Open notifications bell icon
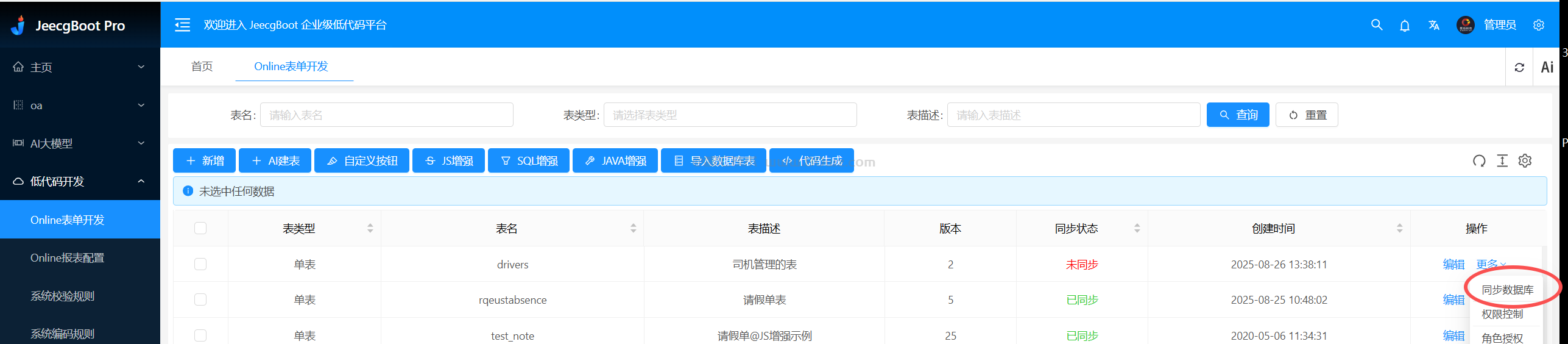The height and width of the screenshot is (344, 1568). tap(1404, 25)
